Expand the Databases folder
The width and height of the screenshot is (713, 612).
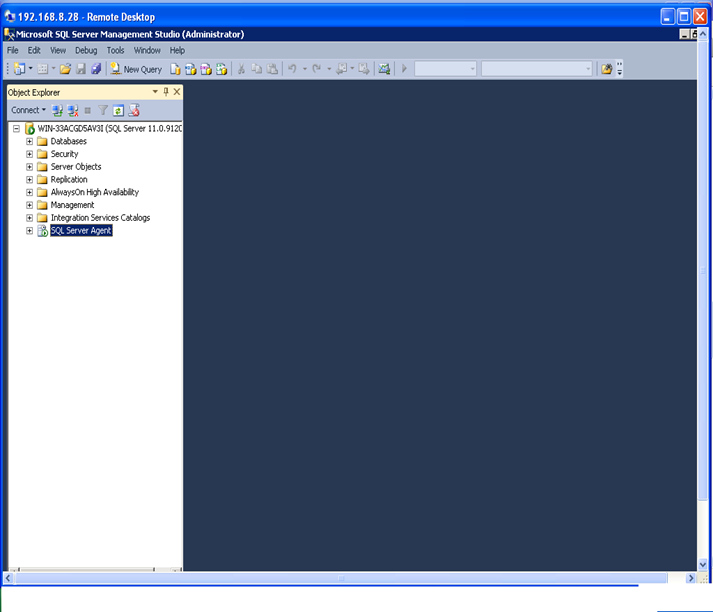(x=30, y=141)
